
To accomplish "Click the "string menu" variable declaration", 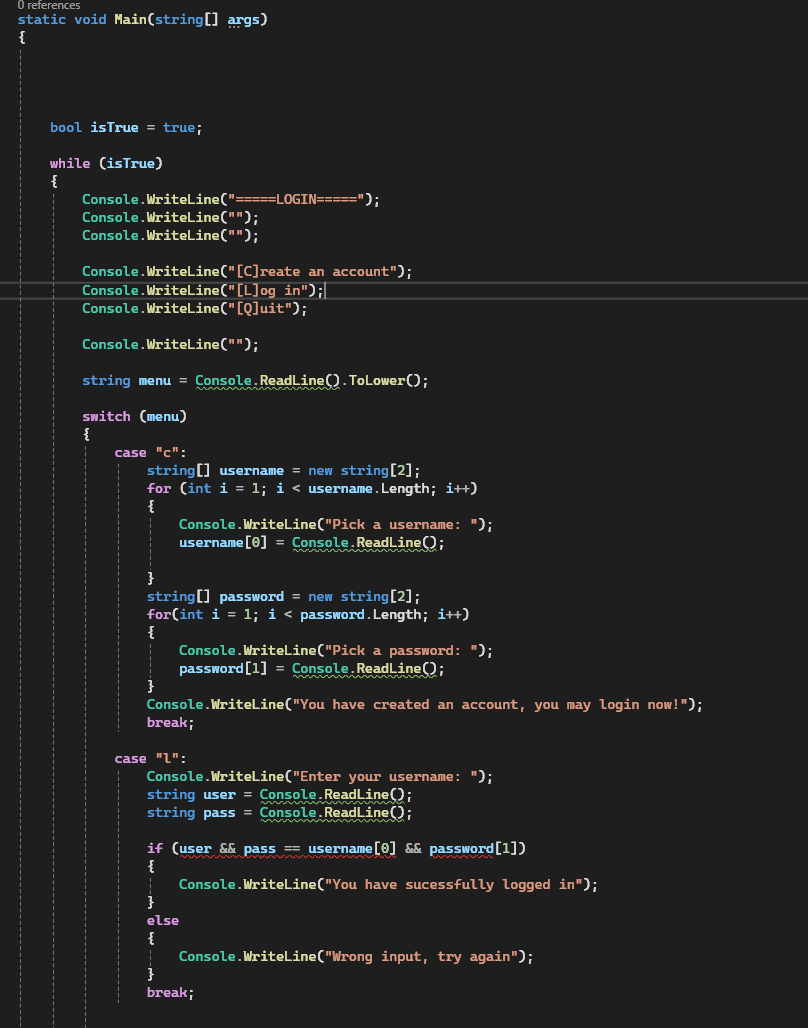I will [x=127, y=381].
